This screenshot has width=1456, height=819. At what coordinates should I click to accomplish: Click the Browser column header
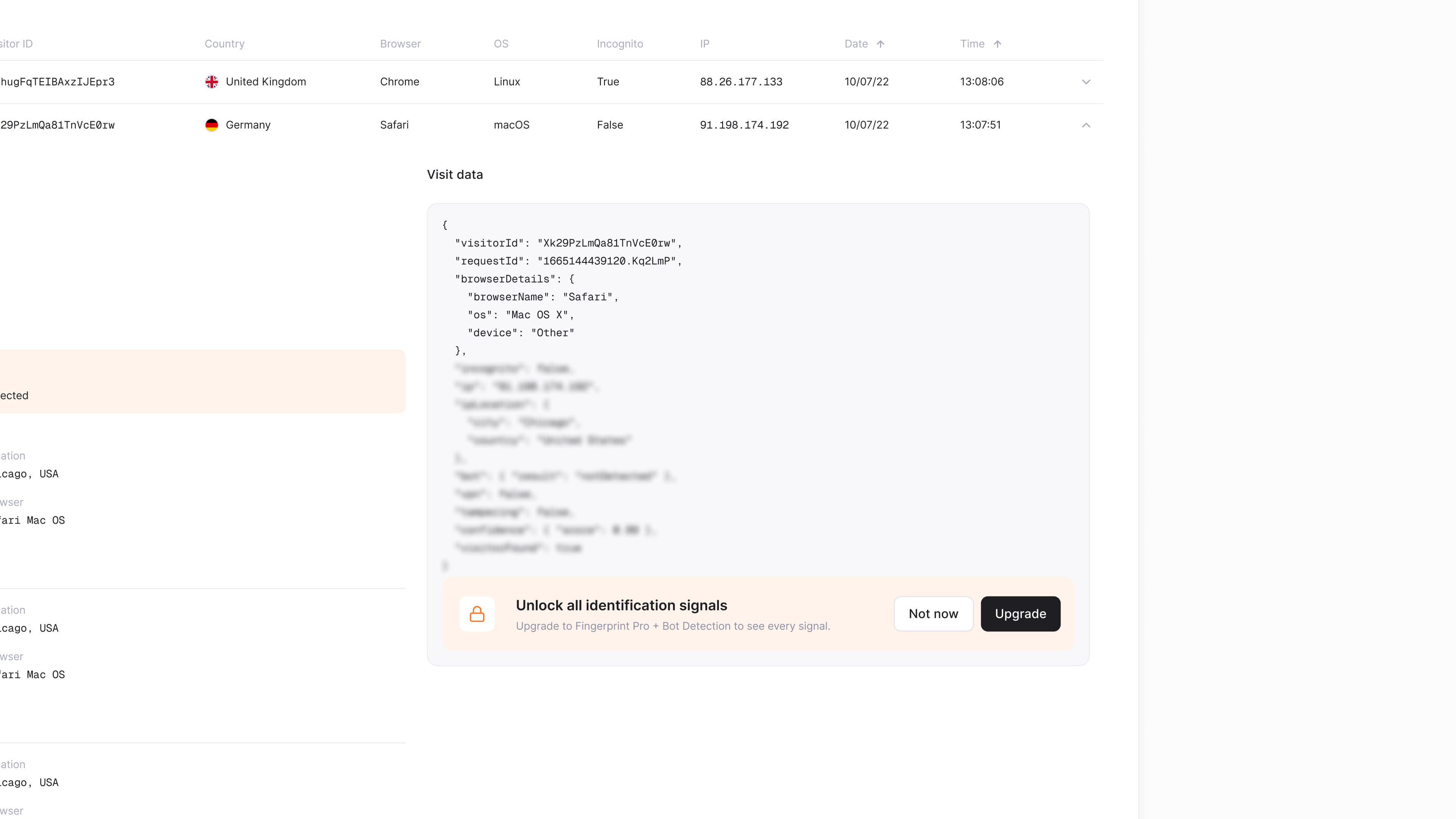tap(400, 44)
